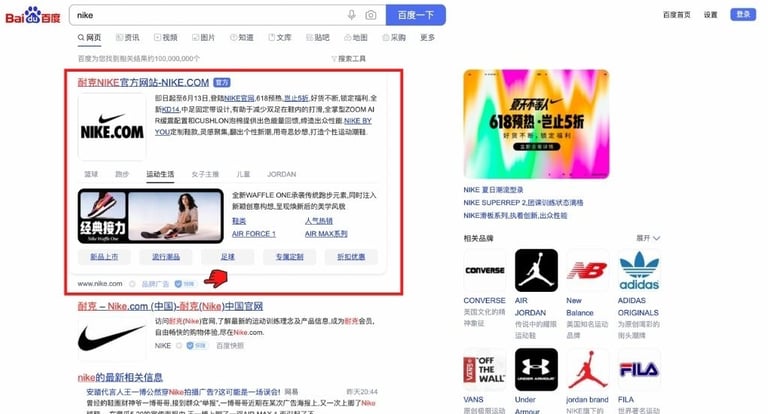768x414 pixels.
Task: Open the KD14 inline link
Action: (170, 110)
